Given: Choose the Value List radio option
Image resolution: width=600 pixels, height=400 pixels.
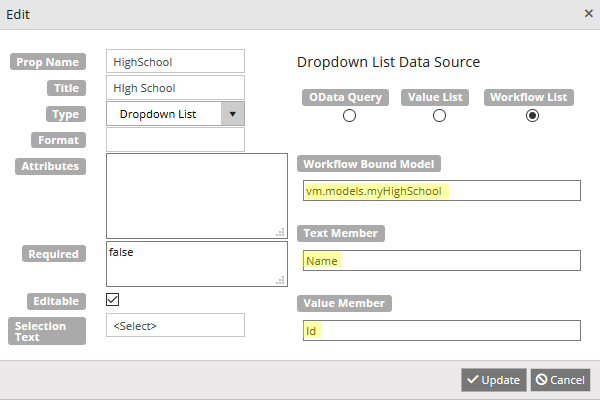Looking at the screenshot, I should 439,116.
